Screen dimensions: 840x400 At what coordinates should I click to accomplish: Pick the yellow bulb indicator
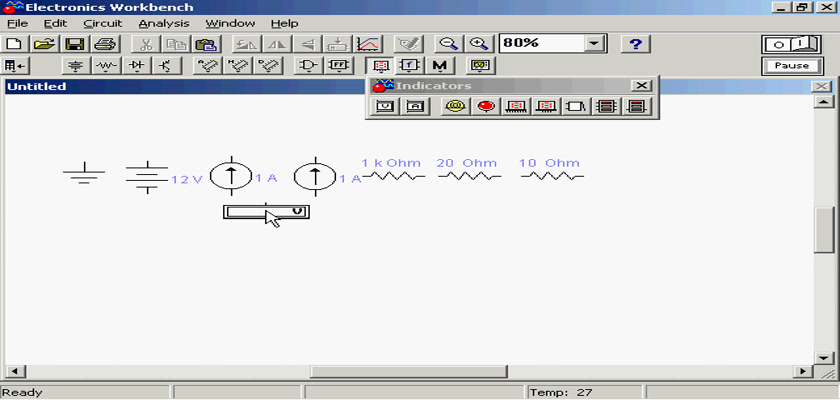click(x=456, y=107)
